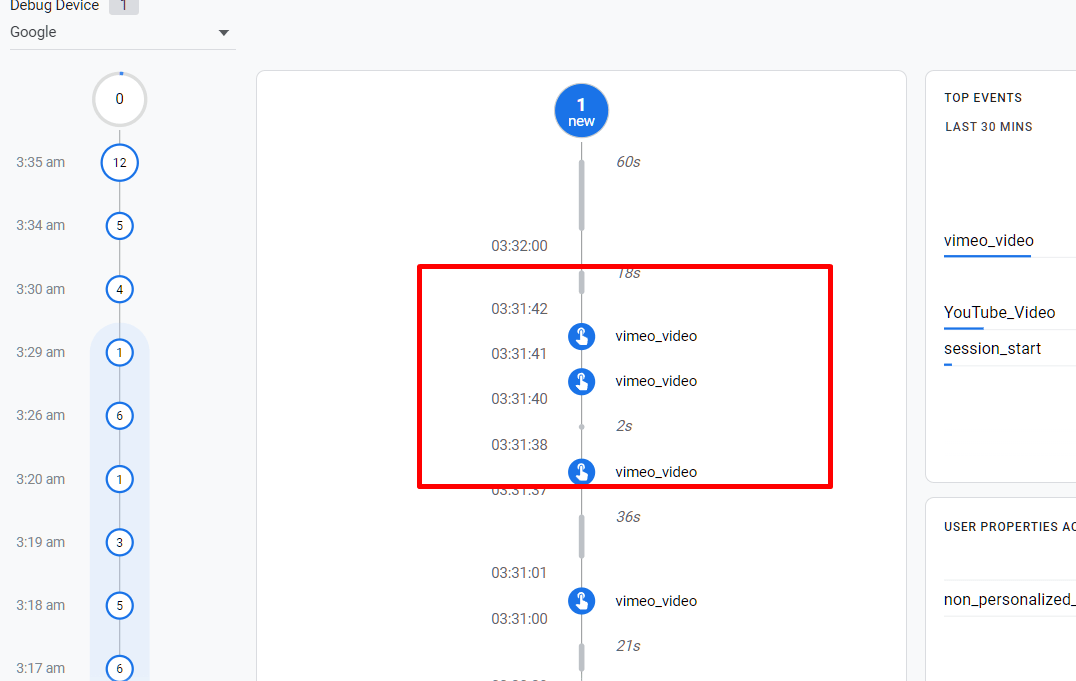Select the 3:17 am minute bubble
Screen dimensions: 1076x681
pos(119,667)
